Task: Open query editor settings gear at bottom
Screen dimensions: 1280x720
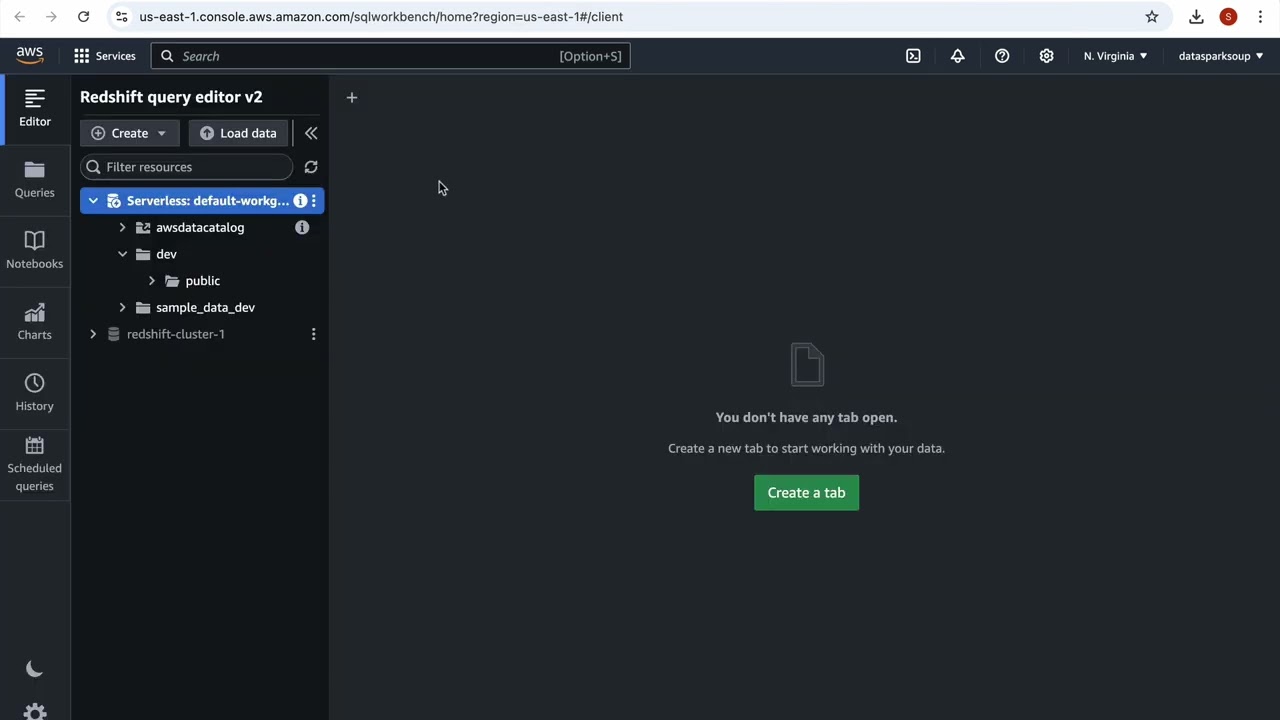Action: 34,711
